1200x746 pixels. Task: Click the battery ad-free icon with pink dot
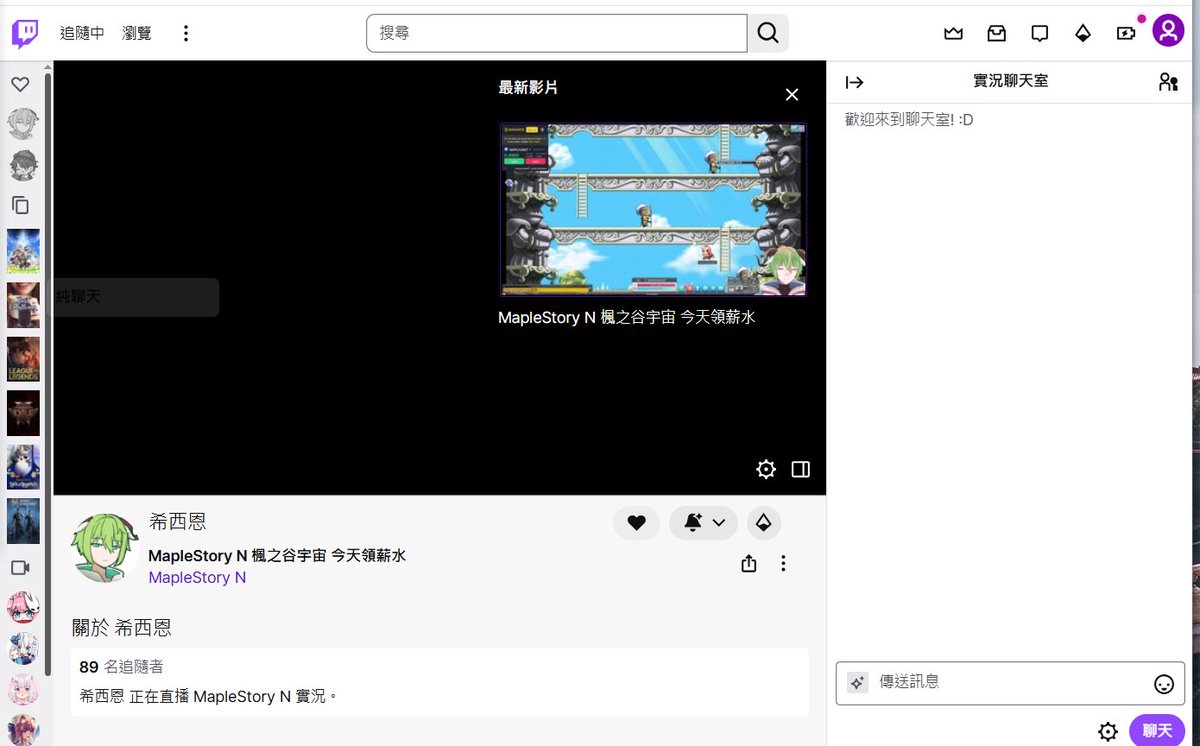pos(1126,33)
